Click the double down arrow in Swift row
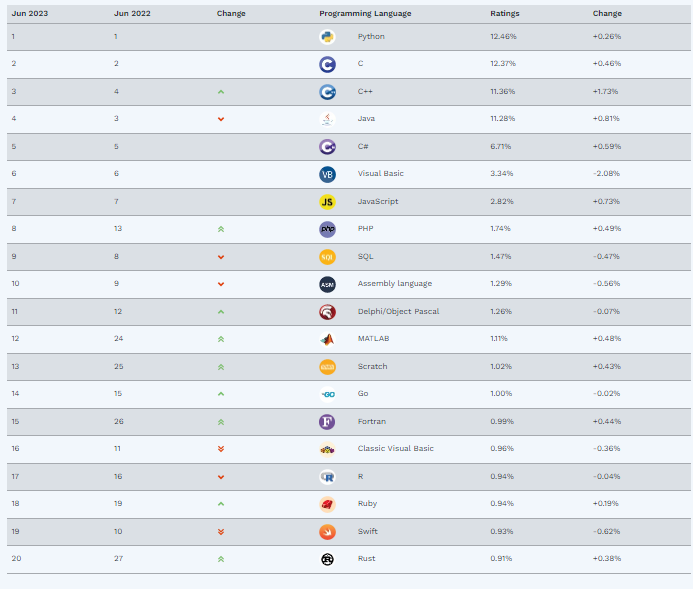This screenshot has height=589, width=693. (221, 531)
